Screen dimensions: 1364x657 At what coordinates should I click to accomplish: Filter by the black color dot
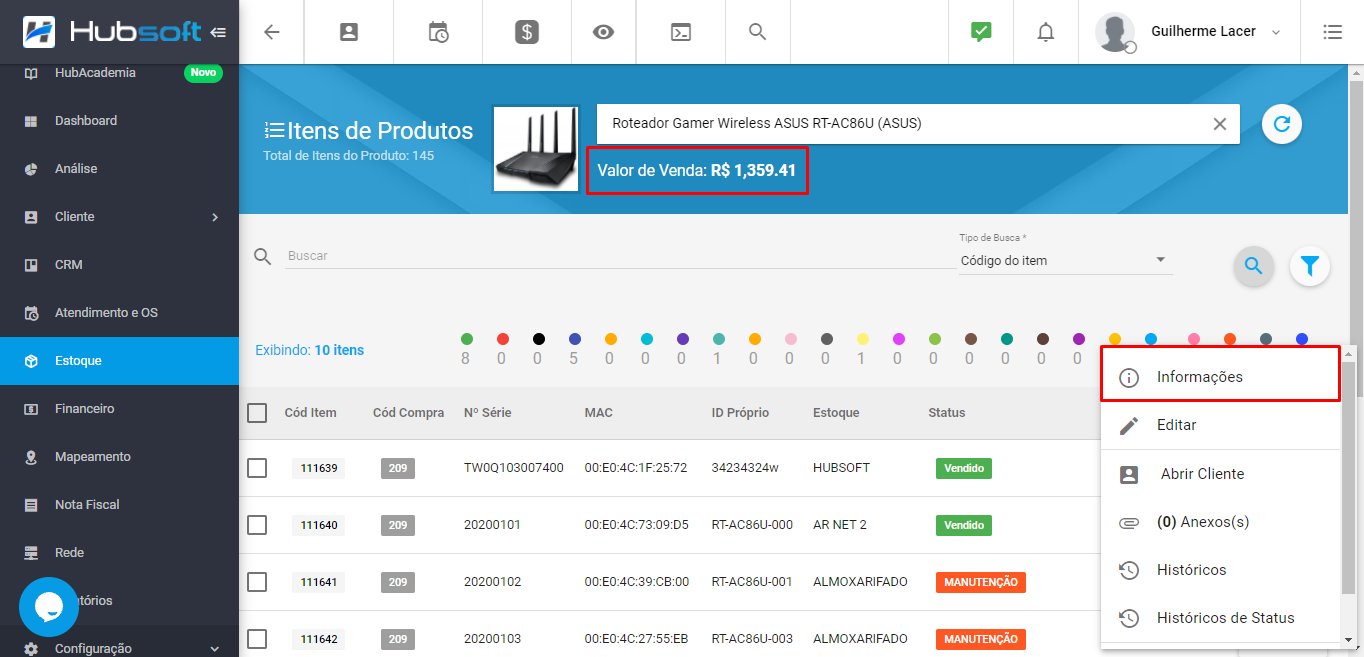[538, 340]
